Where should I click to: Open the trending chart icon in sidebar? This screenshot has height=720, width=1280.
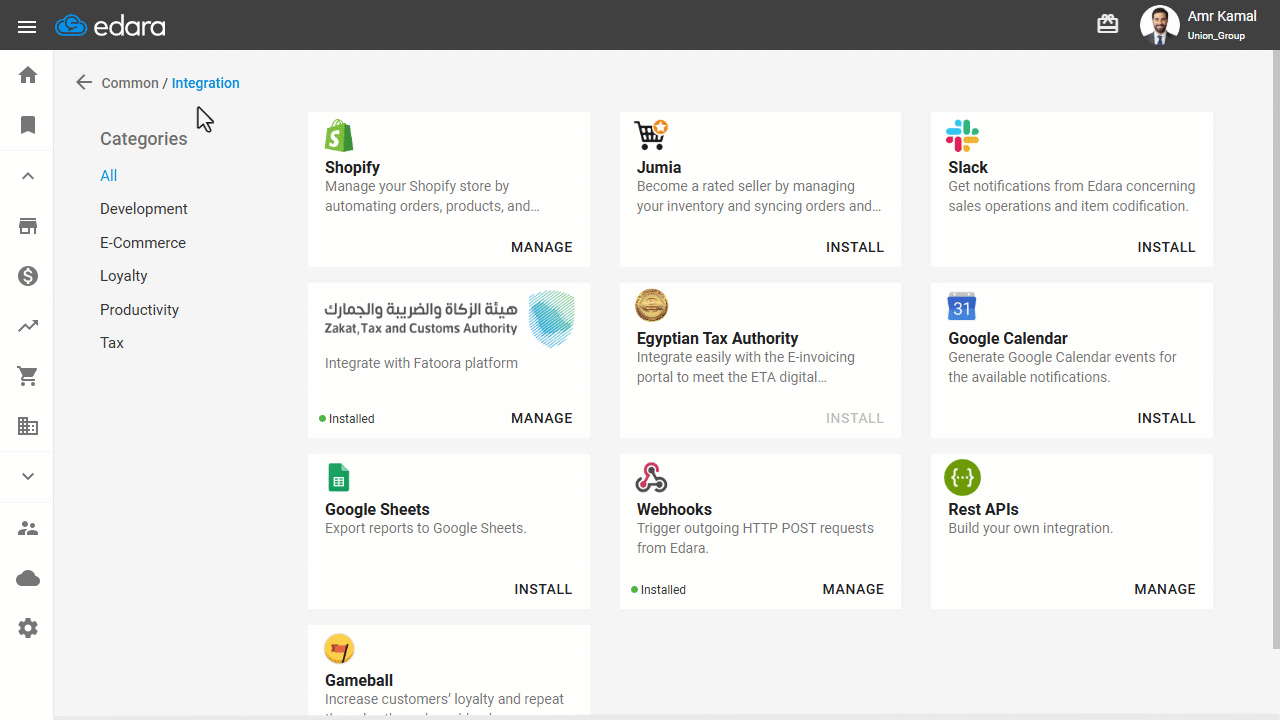(28, 326)
